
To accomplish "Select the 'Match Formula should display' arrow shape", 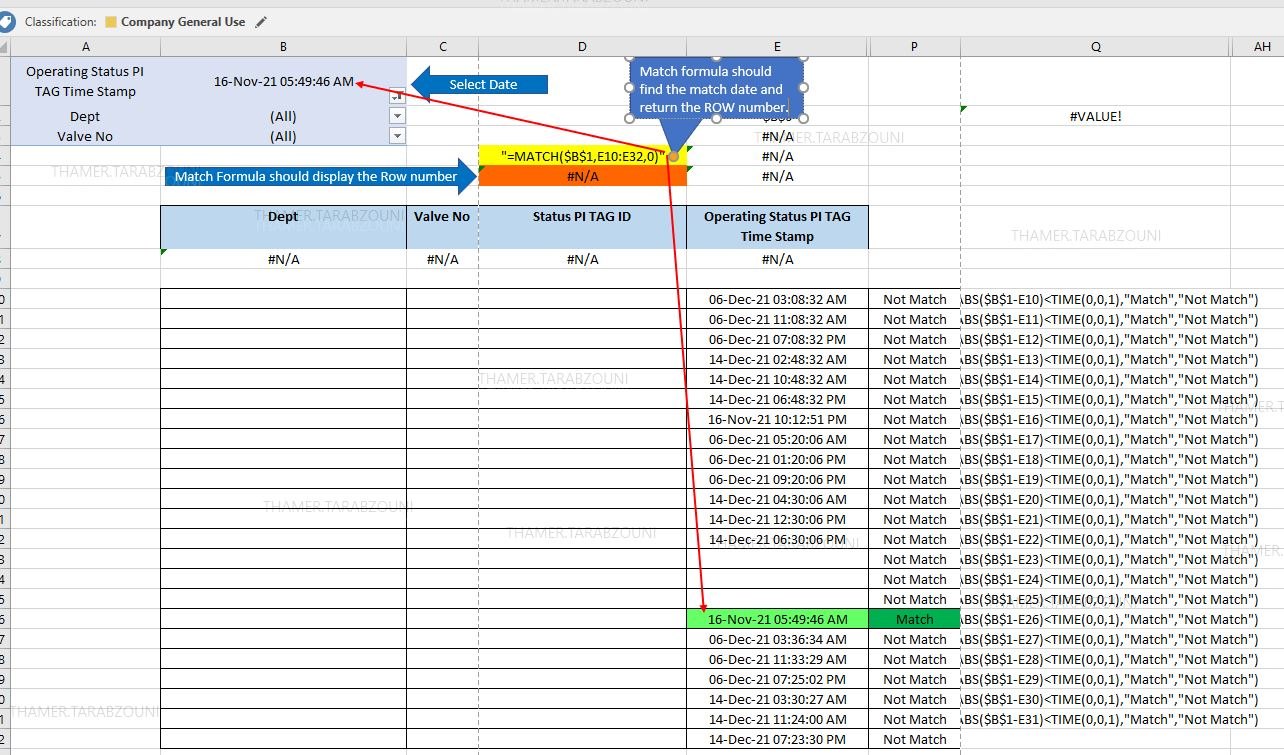I will click(322, 177).
